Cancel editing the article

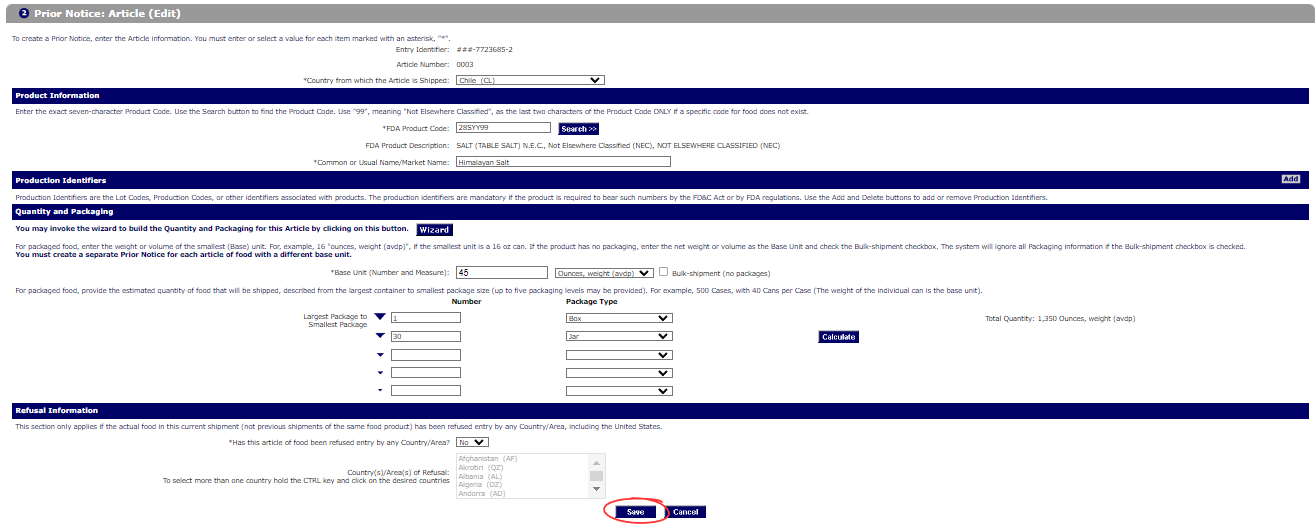(685, 512)
